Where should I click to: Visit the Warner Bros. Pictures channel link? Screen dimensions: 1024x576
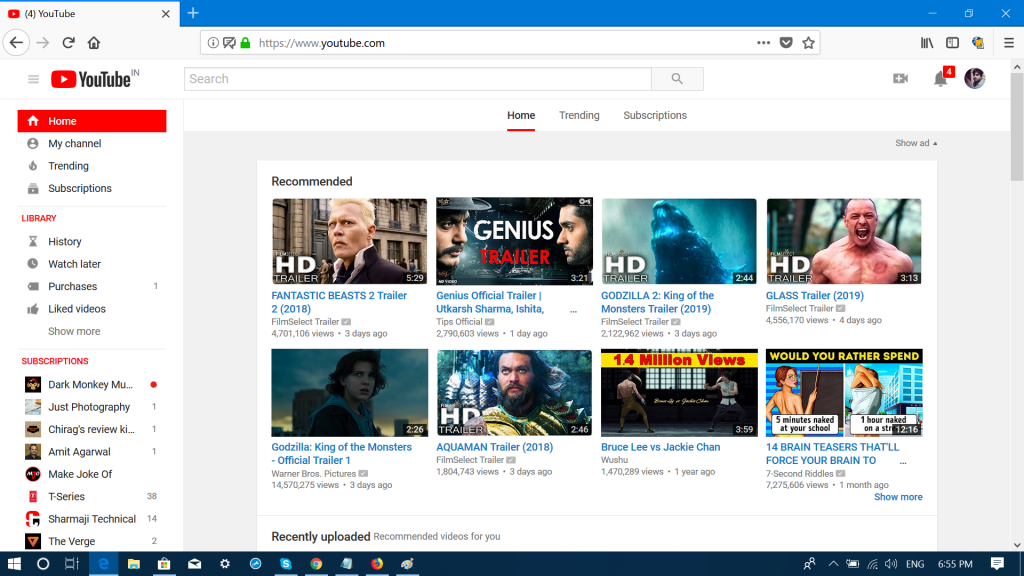pos(313,473)
